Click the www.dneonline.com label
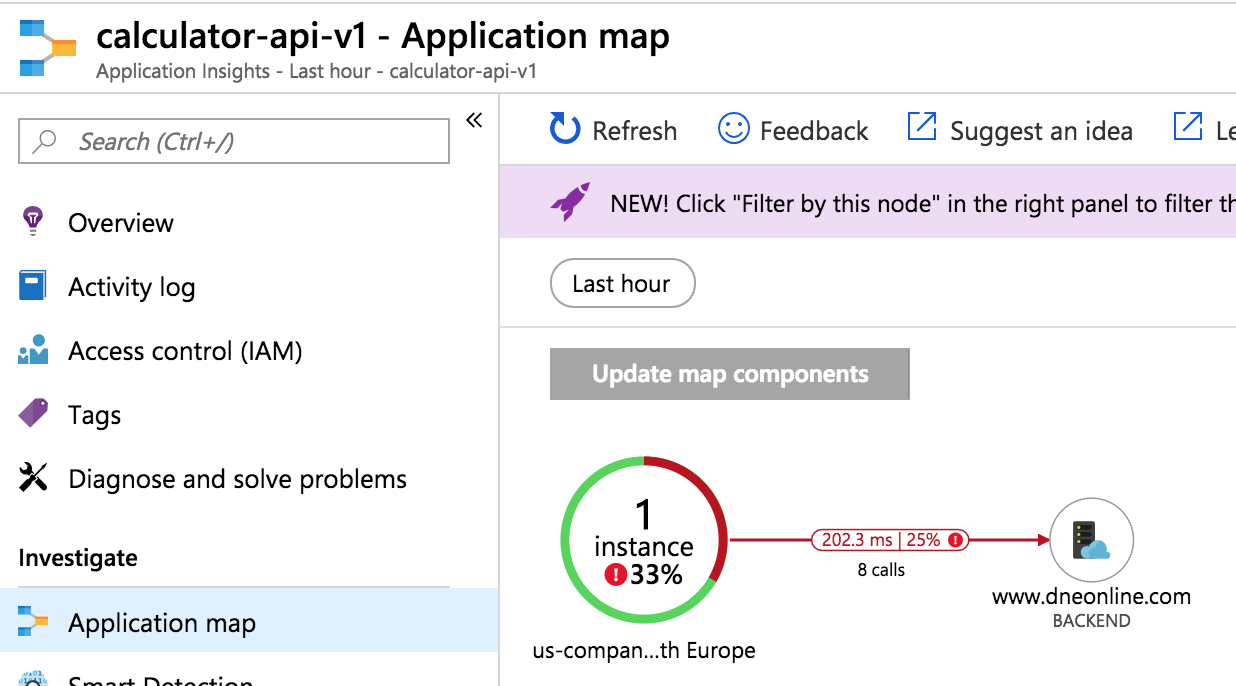1236x686 pixels. 1091,597
